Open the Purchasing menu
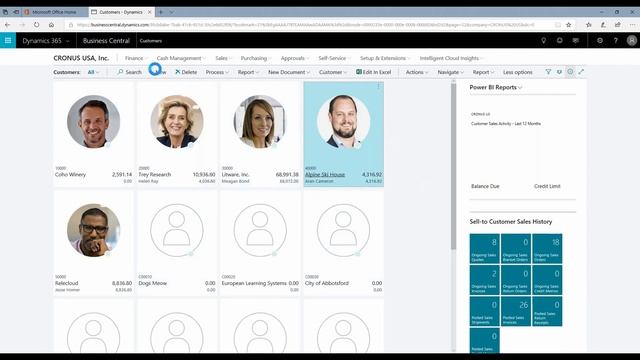This screenshot has width=640, height=360. coord(256,58)
